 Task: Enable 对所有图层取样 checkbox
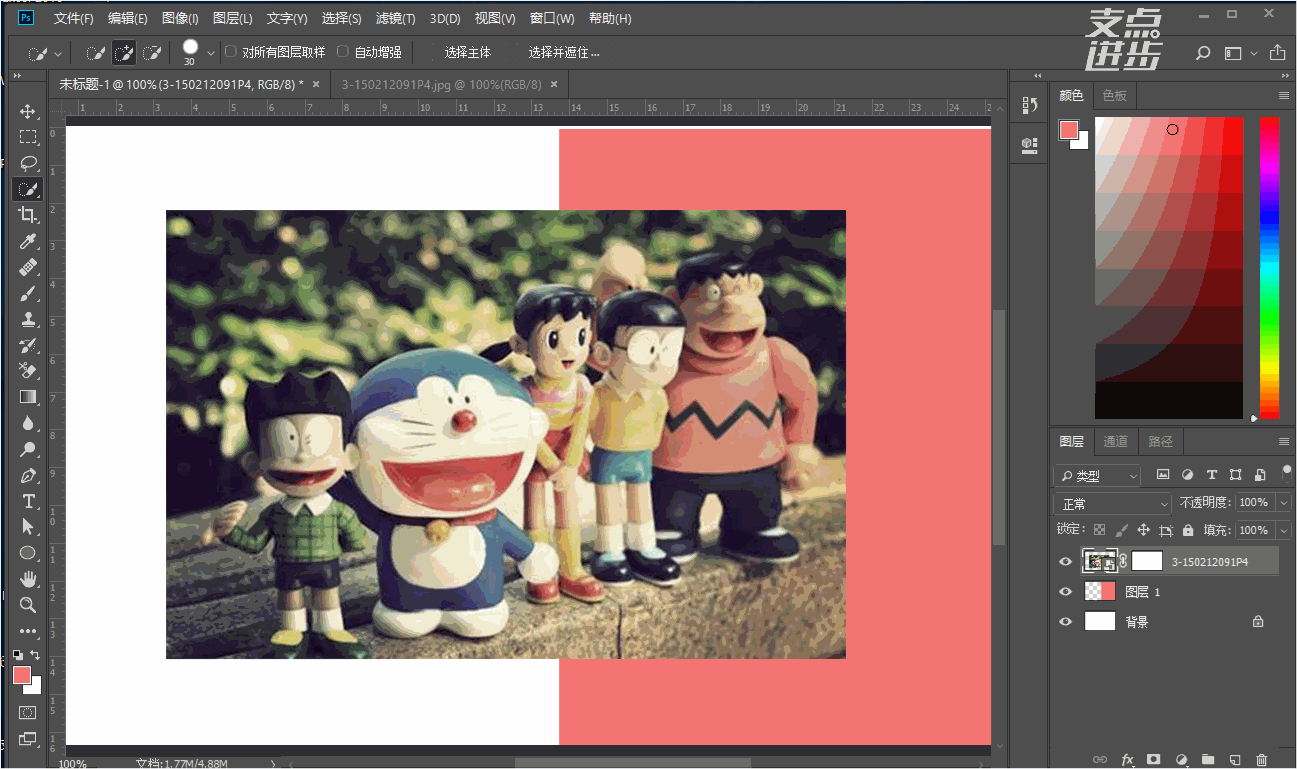(231, 51)
